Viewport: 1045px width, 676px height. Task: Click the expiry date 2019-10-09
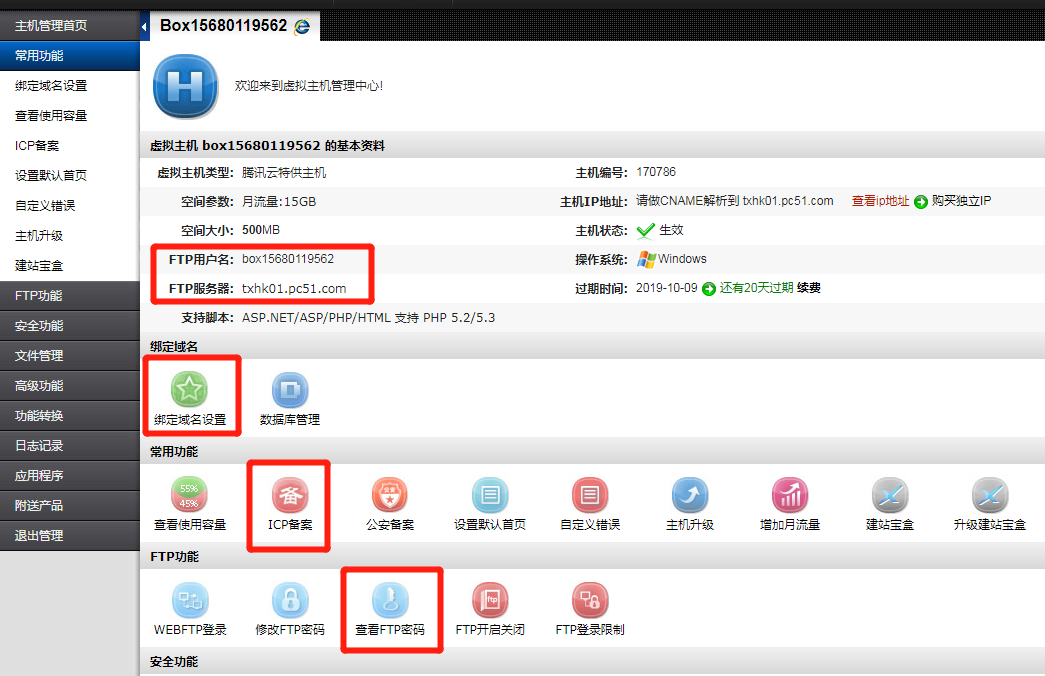coord(666,288)
